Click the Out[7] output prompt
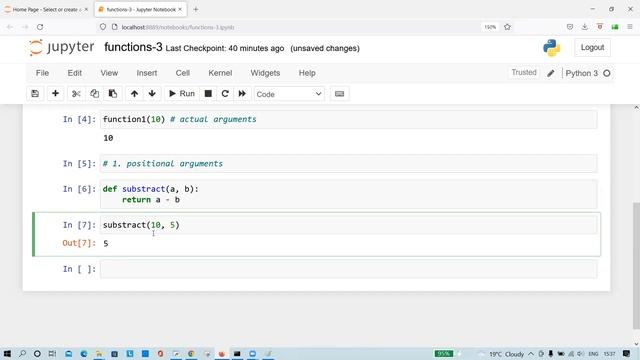The width and height of the screenshot is (640, 360). (79, 243)
